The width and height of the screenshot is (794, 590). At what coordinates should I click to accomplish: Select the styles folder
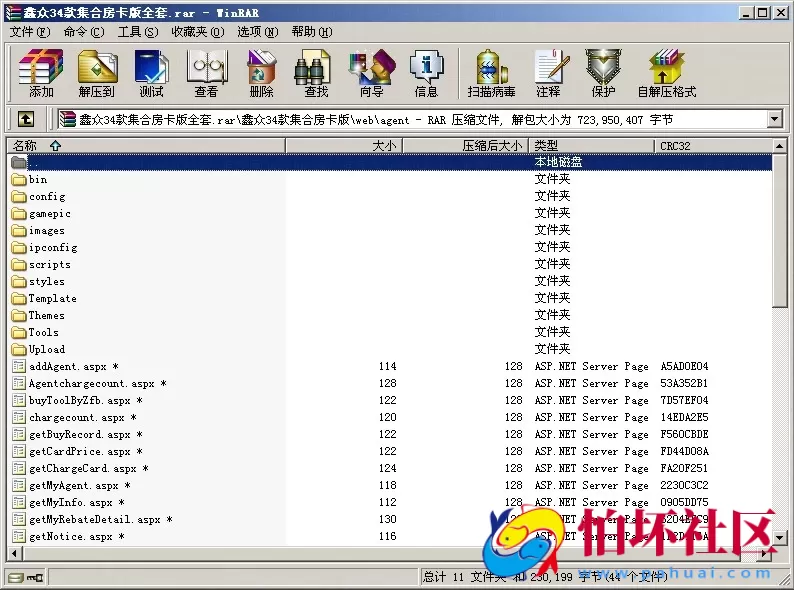click(x=38, y=282)
